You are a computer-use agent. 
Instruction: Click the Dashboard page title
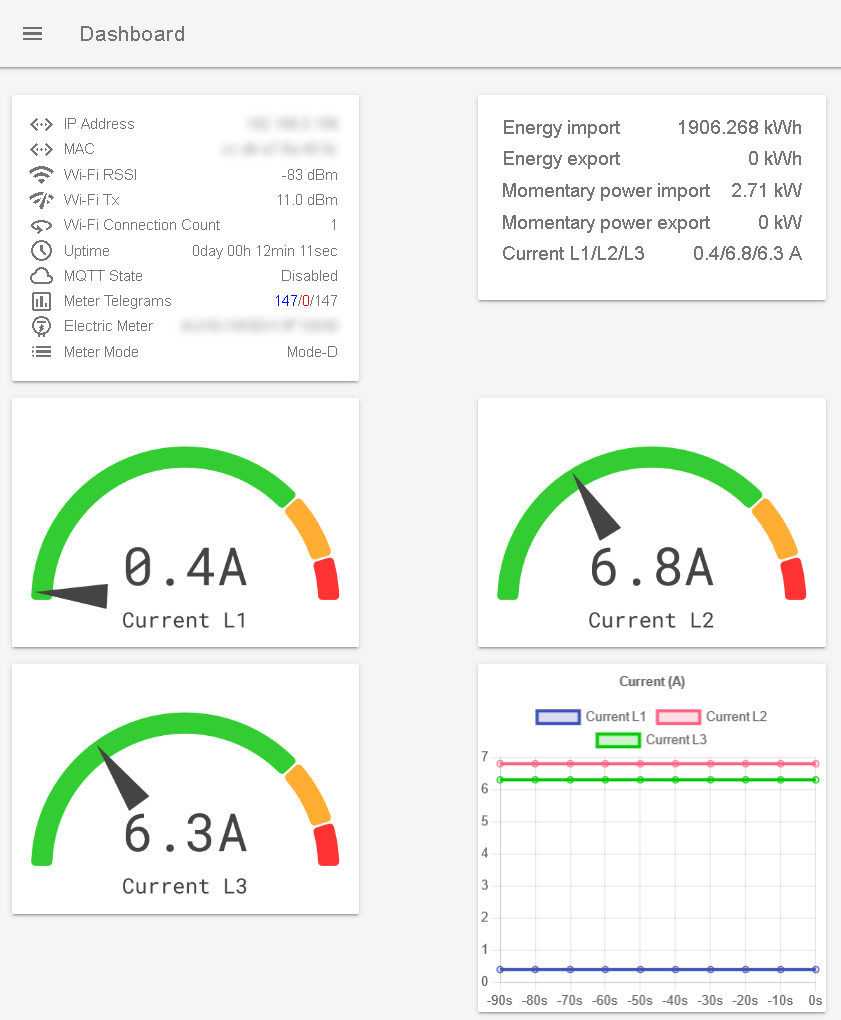[x=132, y=34]
